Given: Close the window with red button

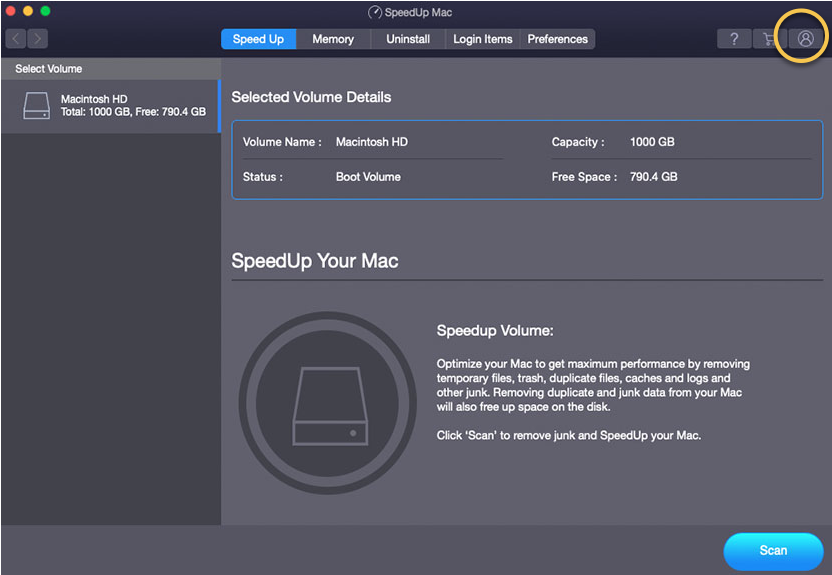Looking at the screenshot, I should click(x=10, y=11).
